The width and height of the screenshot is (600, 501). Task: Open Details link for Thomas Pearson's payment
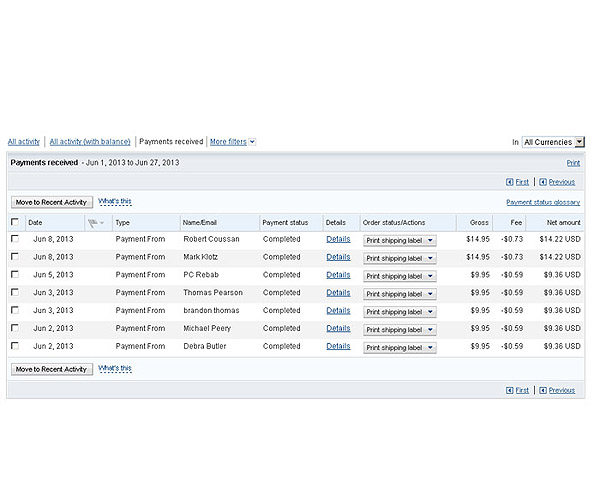click(x=338, y=293)
